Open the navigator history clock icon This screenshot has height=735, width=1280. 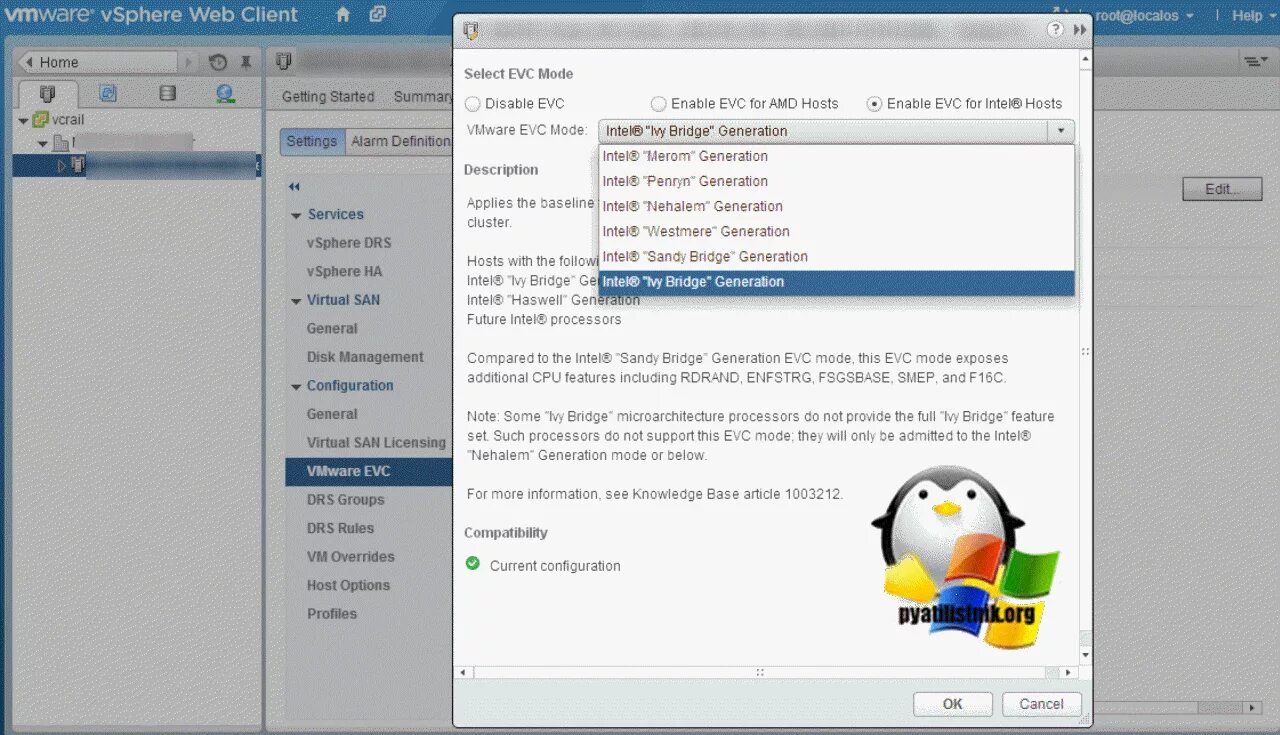coord(218,62)
